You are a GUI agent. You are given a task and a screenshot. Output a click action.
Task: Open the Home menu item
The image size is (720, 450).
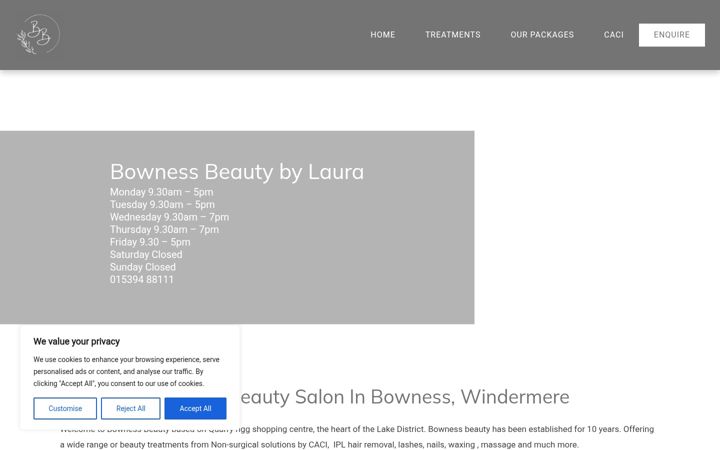tap(382, 35)
